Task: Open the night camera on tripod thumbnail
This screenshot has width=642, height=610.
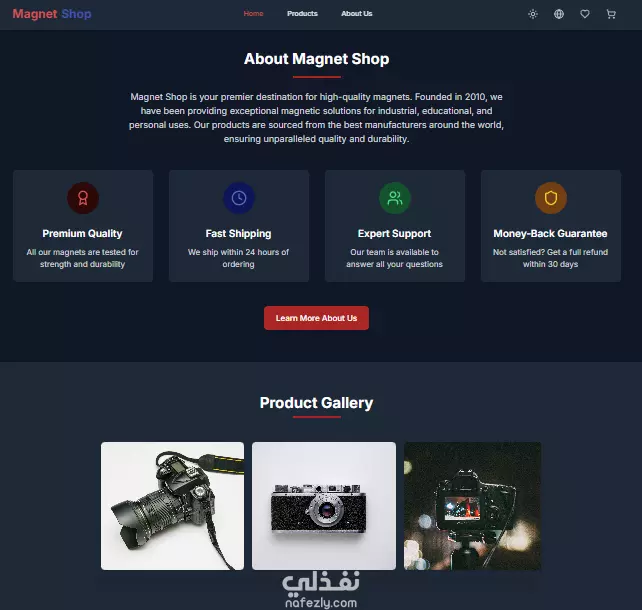Action: coord(472,506)
